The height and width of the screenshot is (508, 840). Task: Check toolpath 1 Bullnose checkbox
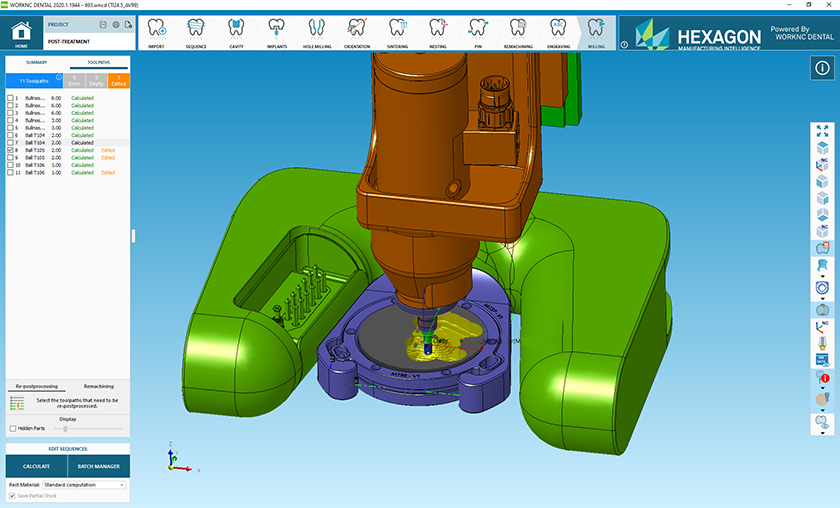10,98
